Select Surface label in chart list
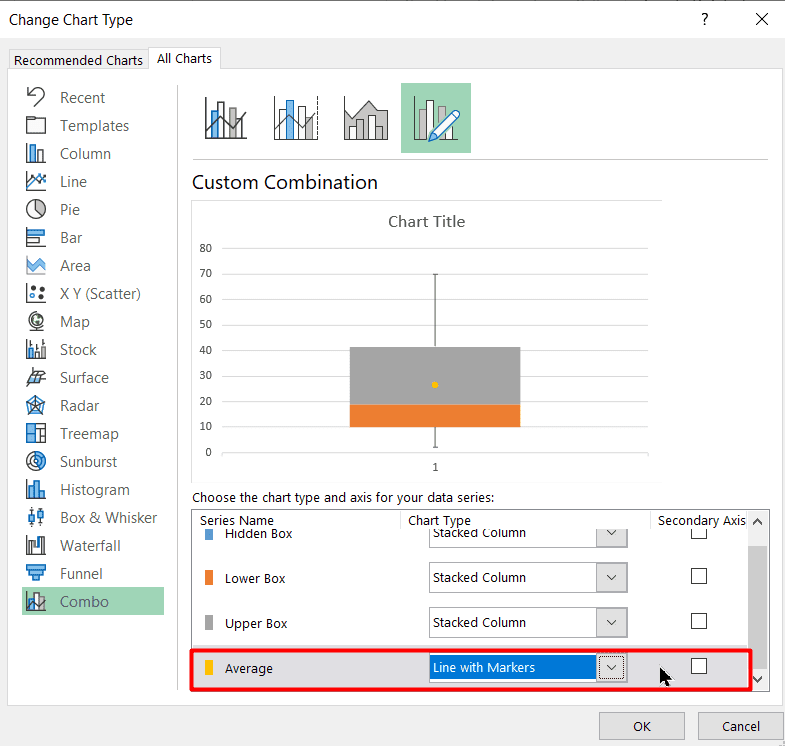The height and width of the screenshot is (746, 785). [84, 378]
